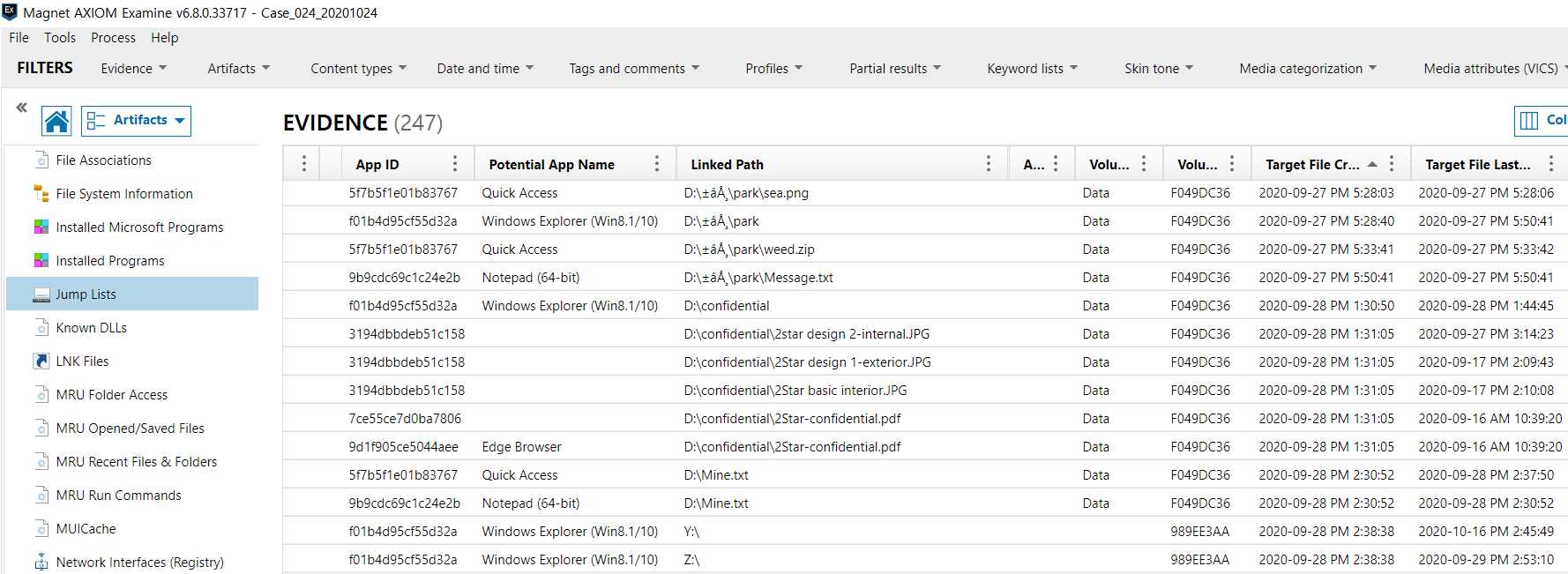The height and width of the screenshot is (574, 1568).
Task: Open the File menu
Action: point(19,37)
